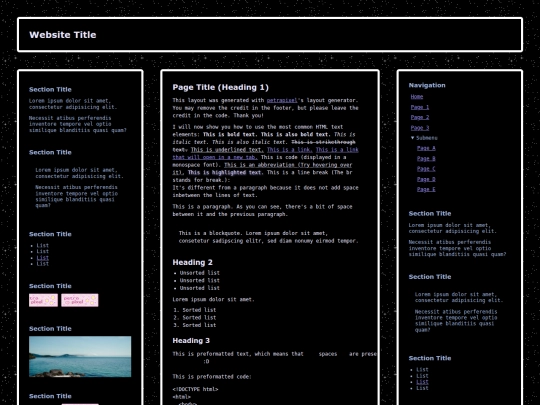
Task: Follow the petrapixel link in the intro
Action: pos(282,100)
